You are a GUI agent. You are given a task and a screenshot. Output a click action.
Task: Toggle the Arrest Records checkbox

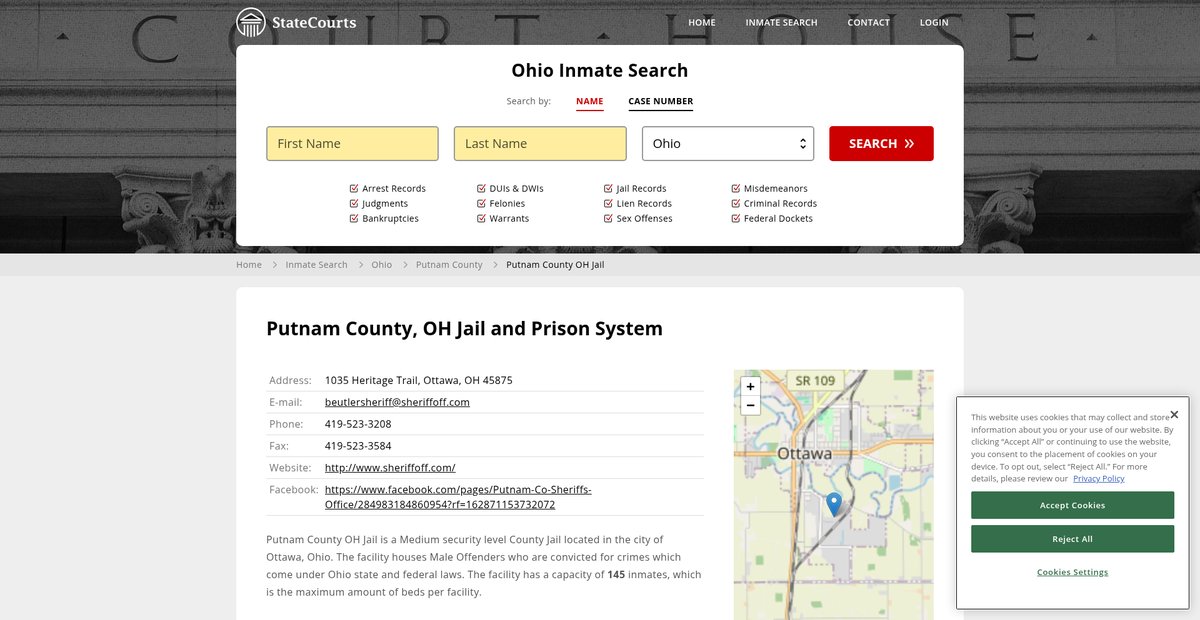[x=354, y=188]
